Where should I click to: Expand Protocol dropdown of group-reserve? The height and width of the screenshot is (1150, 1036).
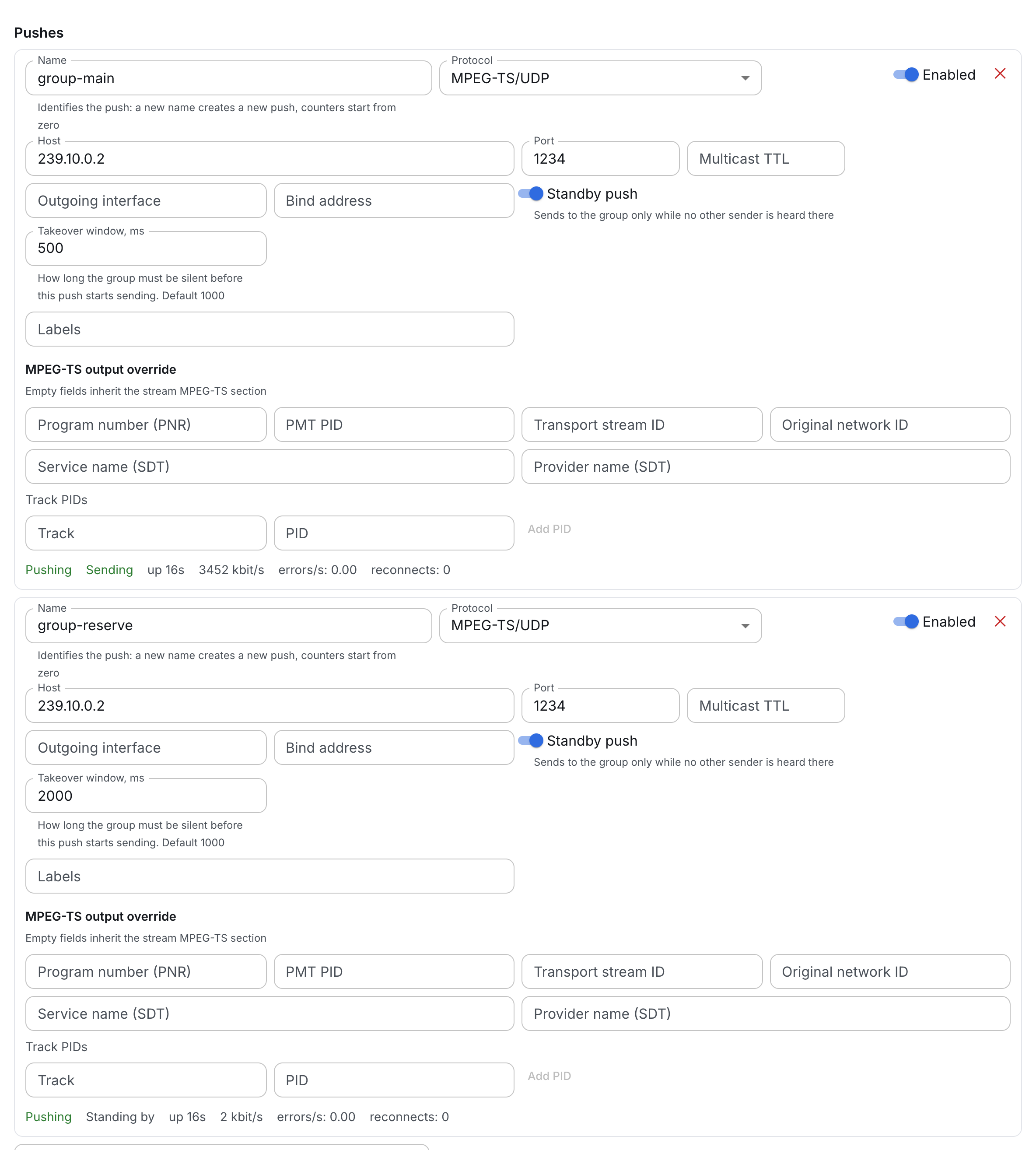(x=600, y=625)
